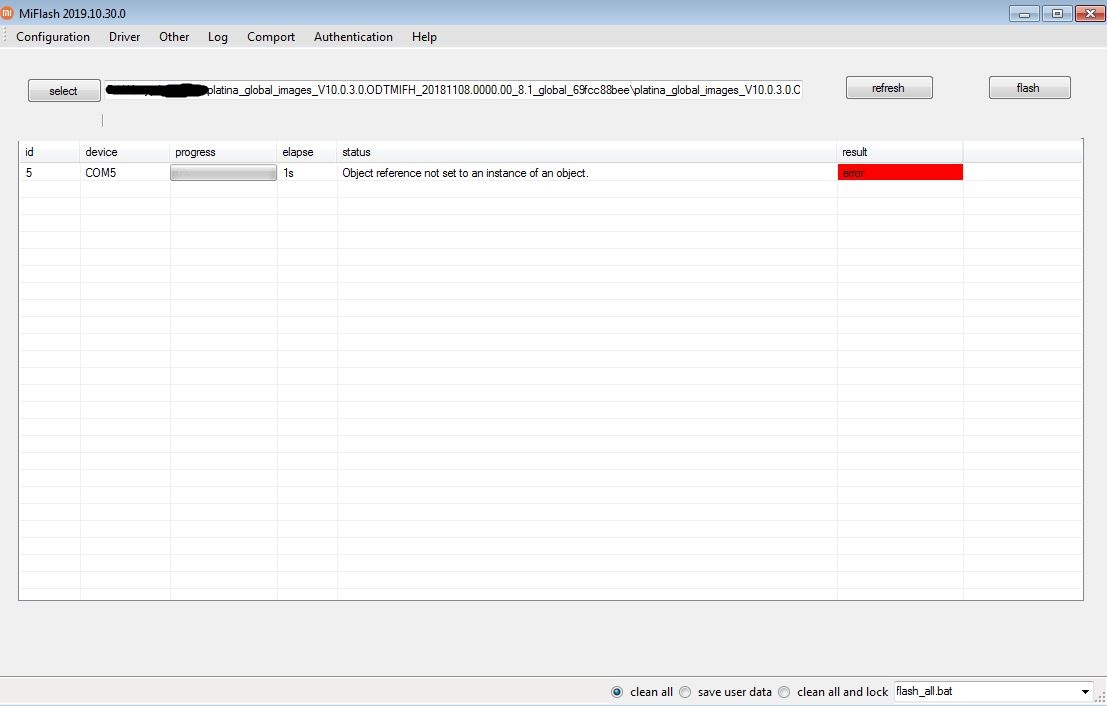Viewport: 1107px width, 706px height.
Task: Click the select button to choose firmware folder
Action: point(64,91)
